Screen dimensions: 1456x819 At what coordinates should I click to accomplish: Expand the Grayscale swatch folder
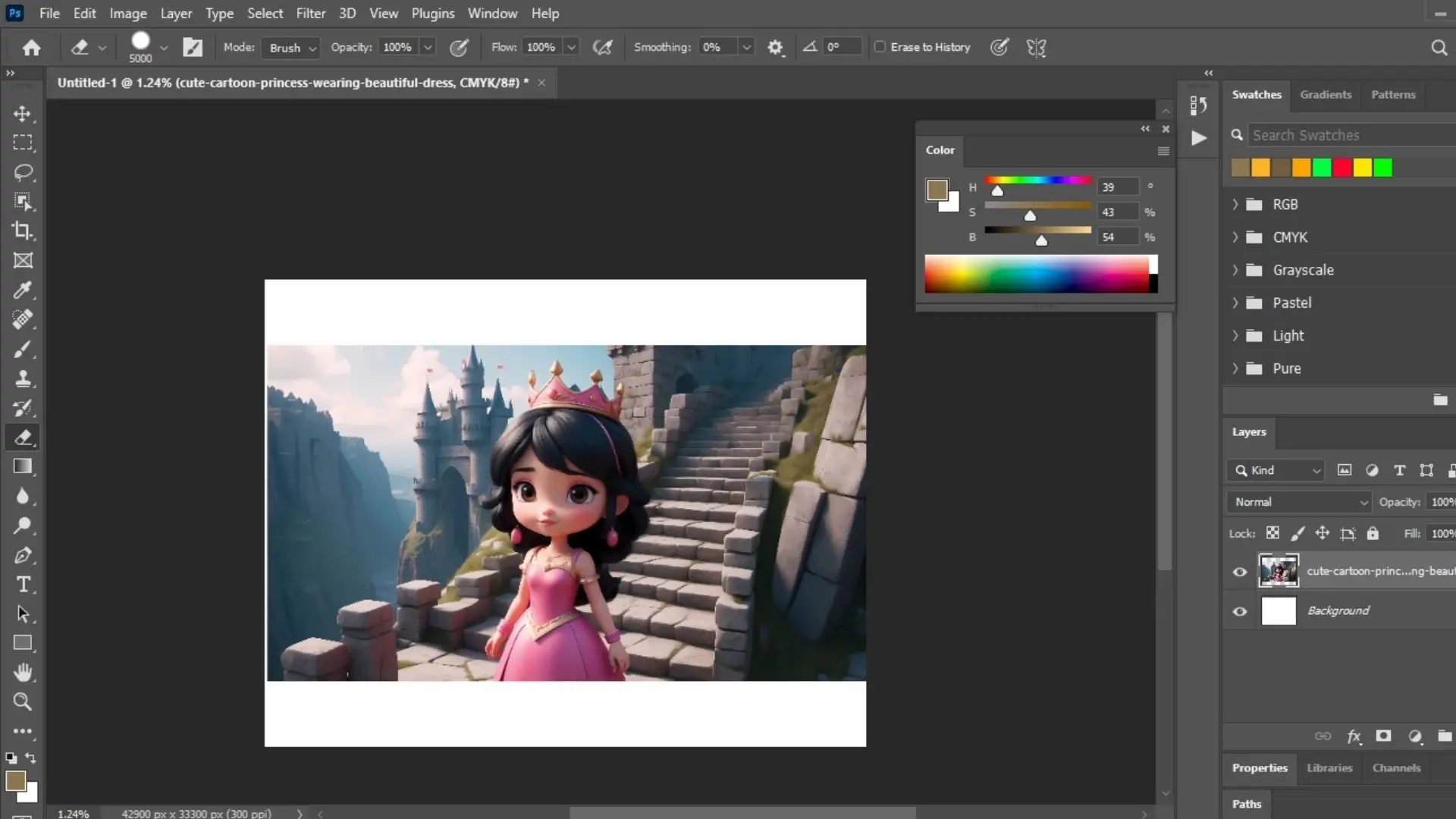tap(1235, 270)
